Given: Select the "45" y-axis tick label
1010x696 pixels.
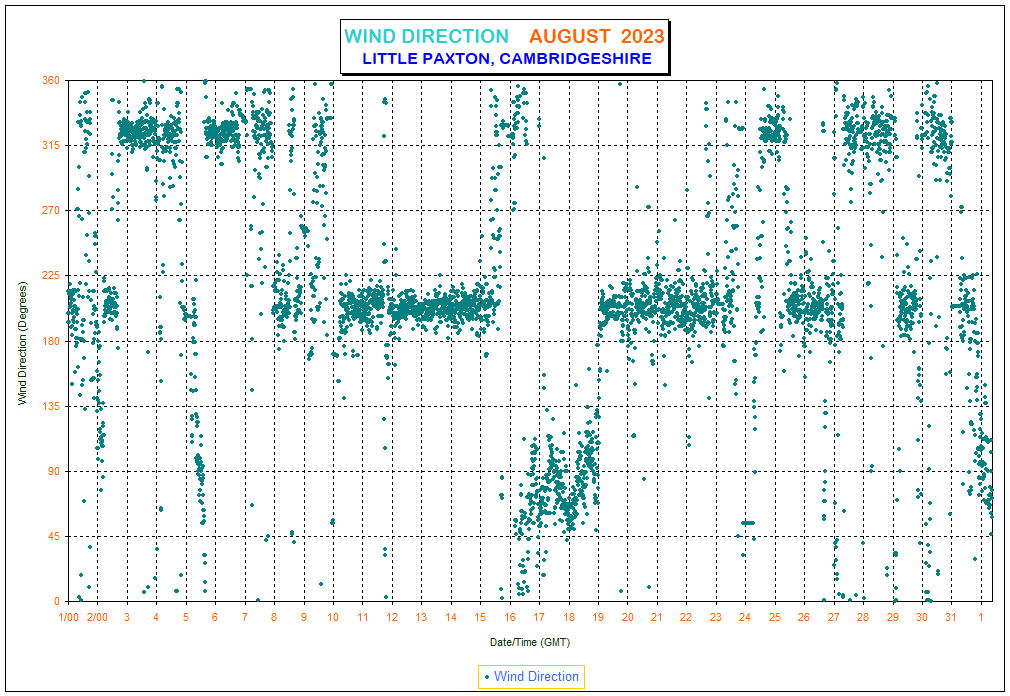Looking at the screenshot, I should point(54,536).
